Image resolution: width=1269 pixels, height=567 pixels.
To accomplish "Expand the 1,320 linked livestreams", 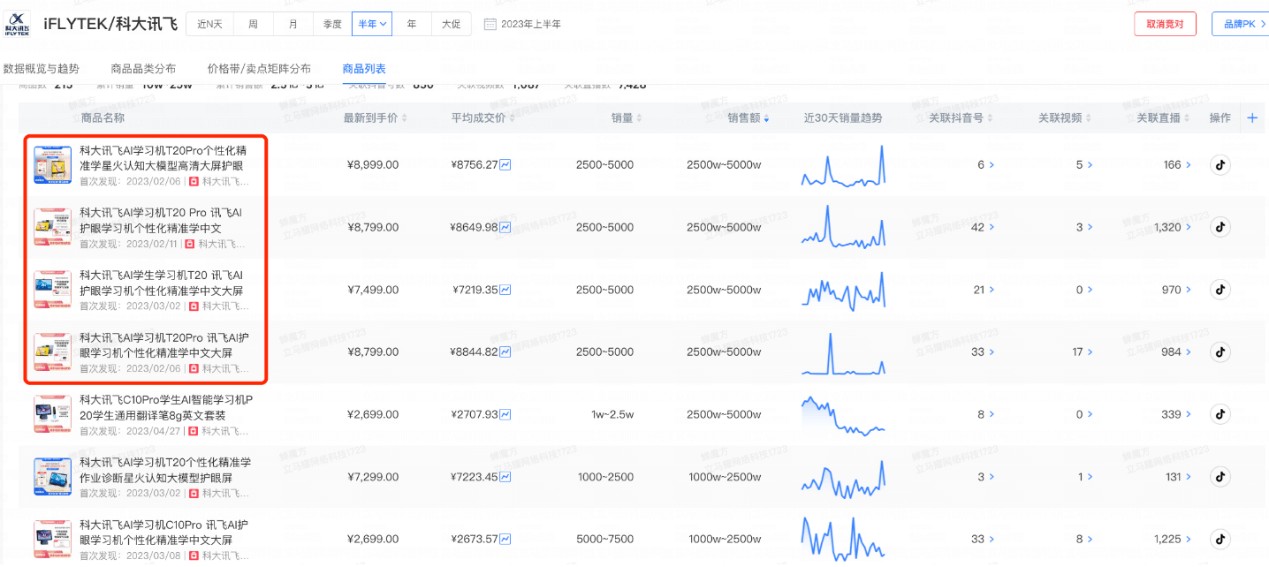I will (x=1174, y=227).
